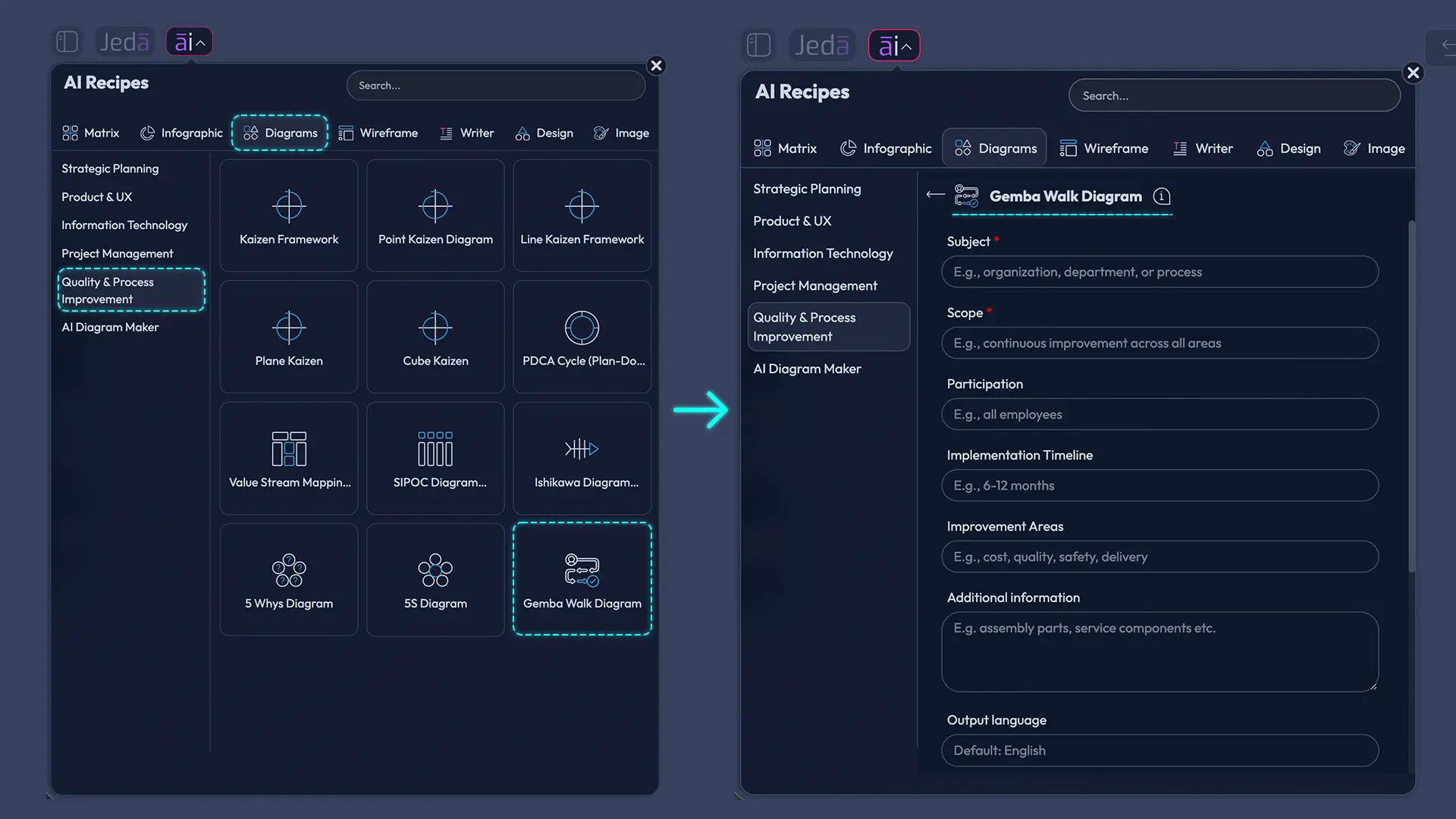This screenshot has width=1456, height=819.
Task: Switch to Matrix tab in left panel
Action: tap(91, 133)
